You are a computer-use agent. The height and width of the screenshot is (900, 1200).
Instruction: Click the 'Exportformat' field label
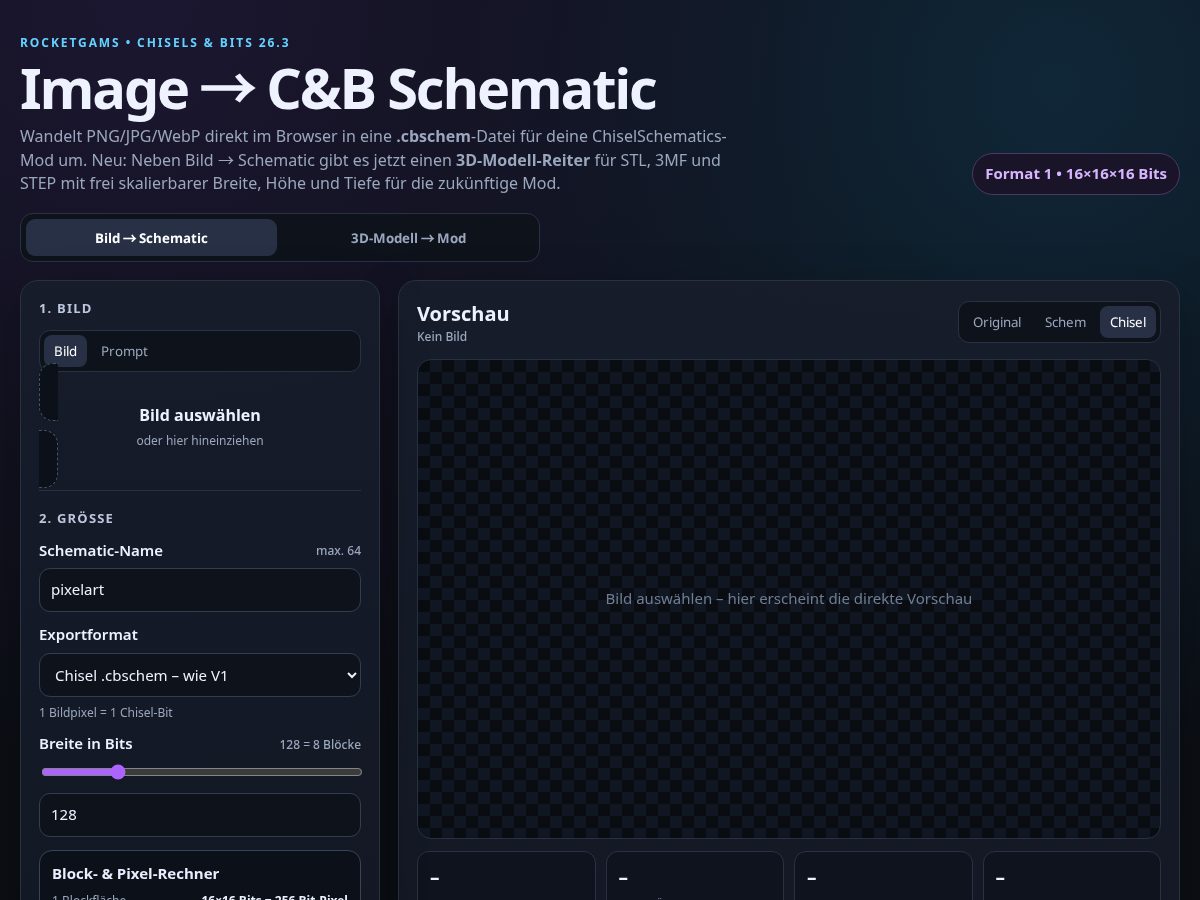click(x=88, y=635)
